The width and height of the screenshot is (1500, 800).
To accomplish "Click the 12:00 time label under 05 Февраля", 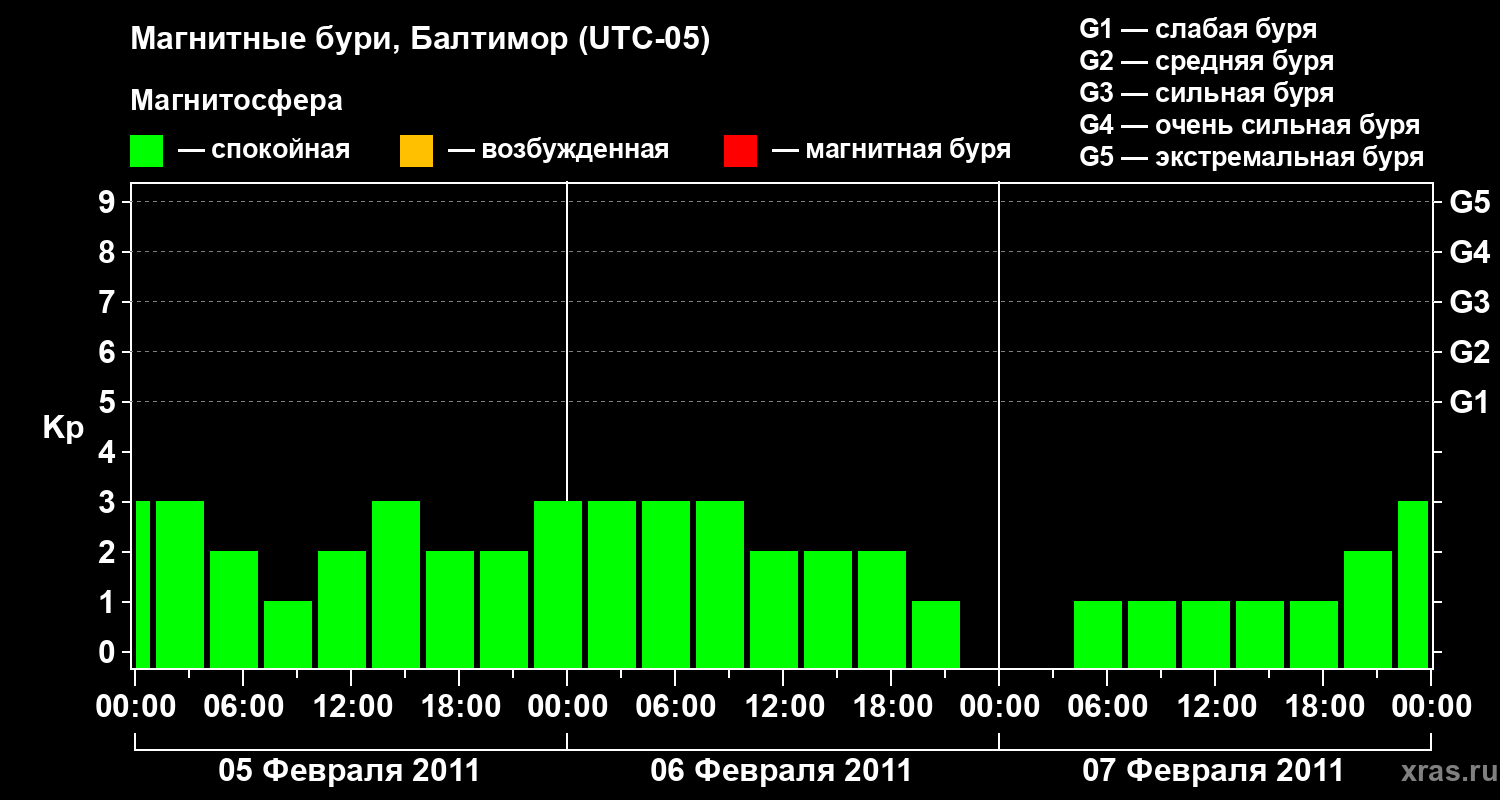I will click(x=351, y=707).
